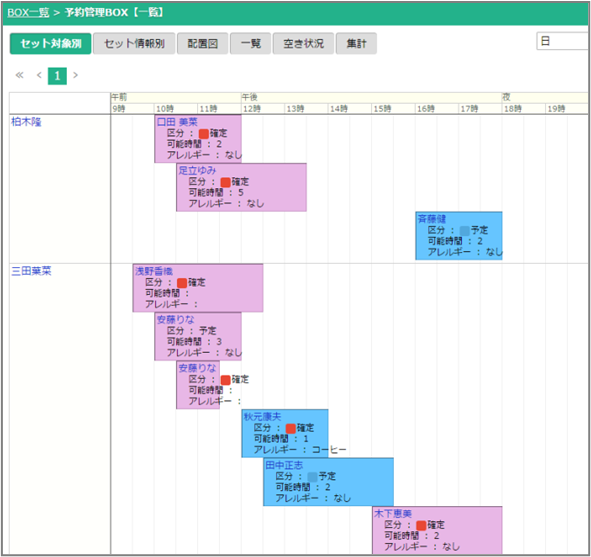Viewport: 591px width, 557px height.
Task: Open staff link 三田葉菜
Action: click(x=31, y=271)
